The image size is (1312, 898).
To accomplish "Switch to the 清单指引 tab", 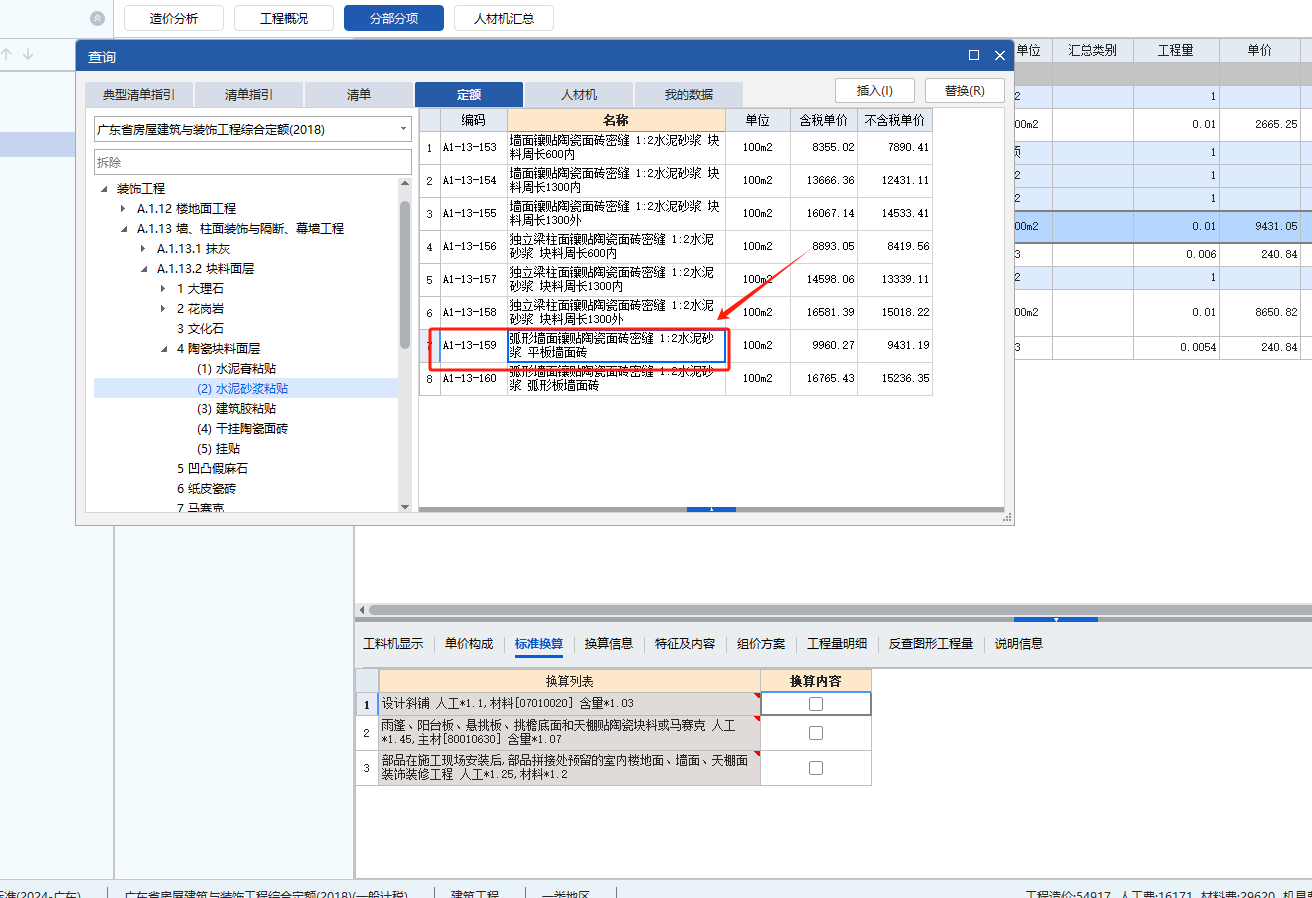I will click(x=249, y=93).
